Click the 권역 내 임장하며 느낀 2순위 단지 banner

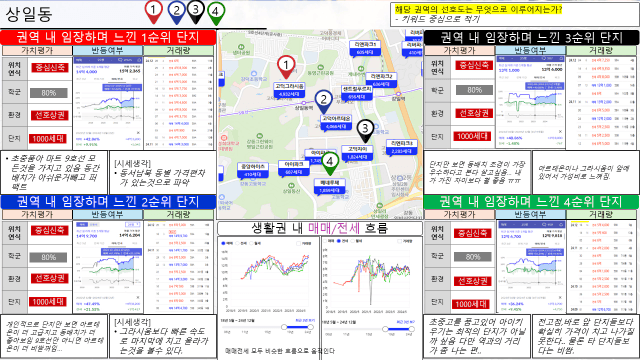coord(108,202)
